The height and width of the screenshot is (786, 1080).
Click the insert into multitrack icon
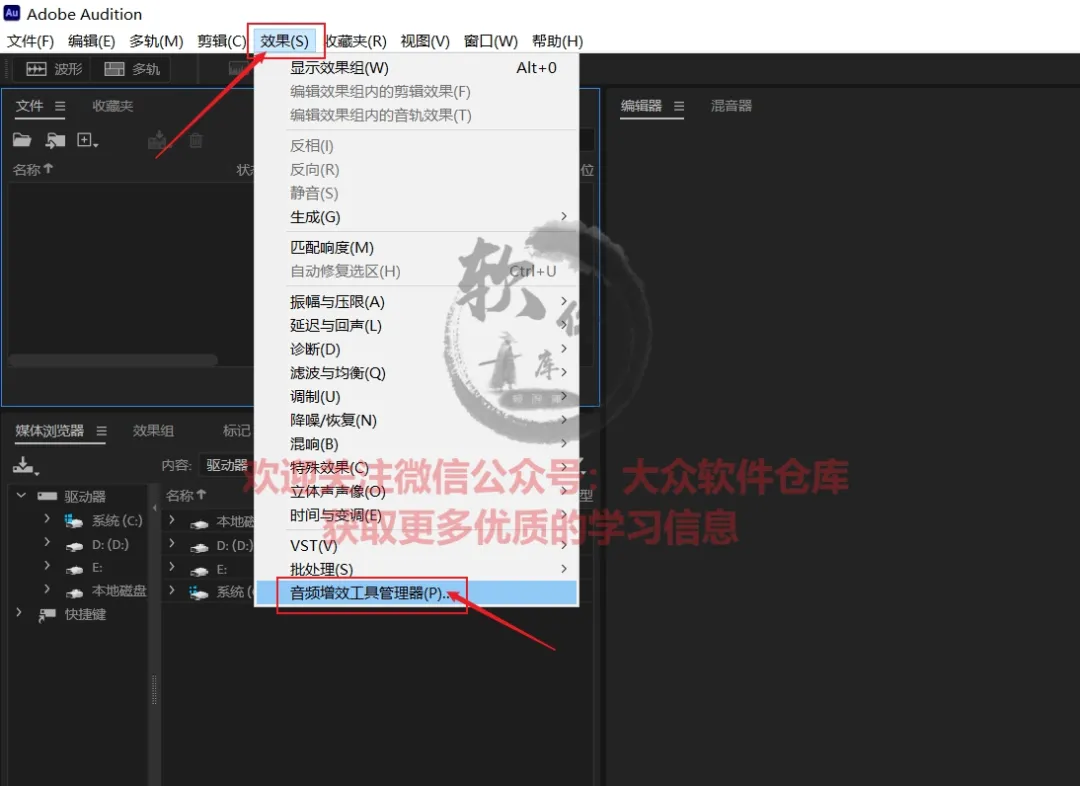[158, 141]
